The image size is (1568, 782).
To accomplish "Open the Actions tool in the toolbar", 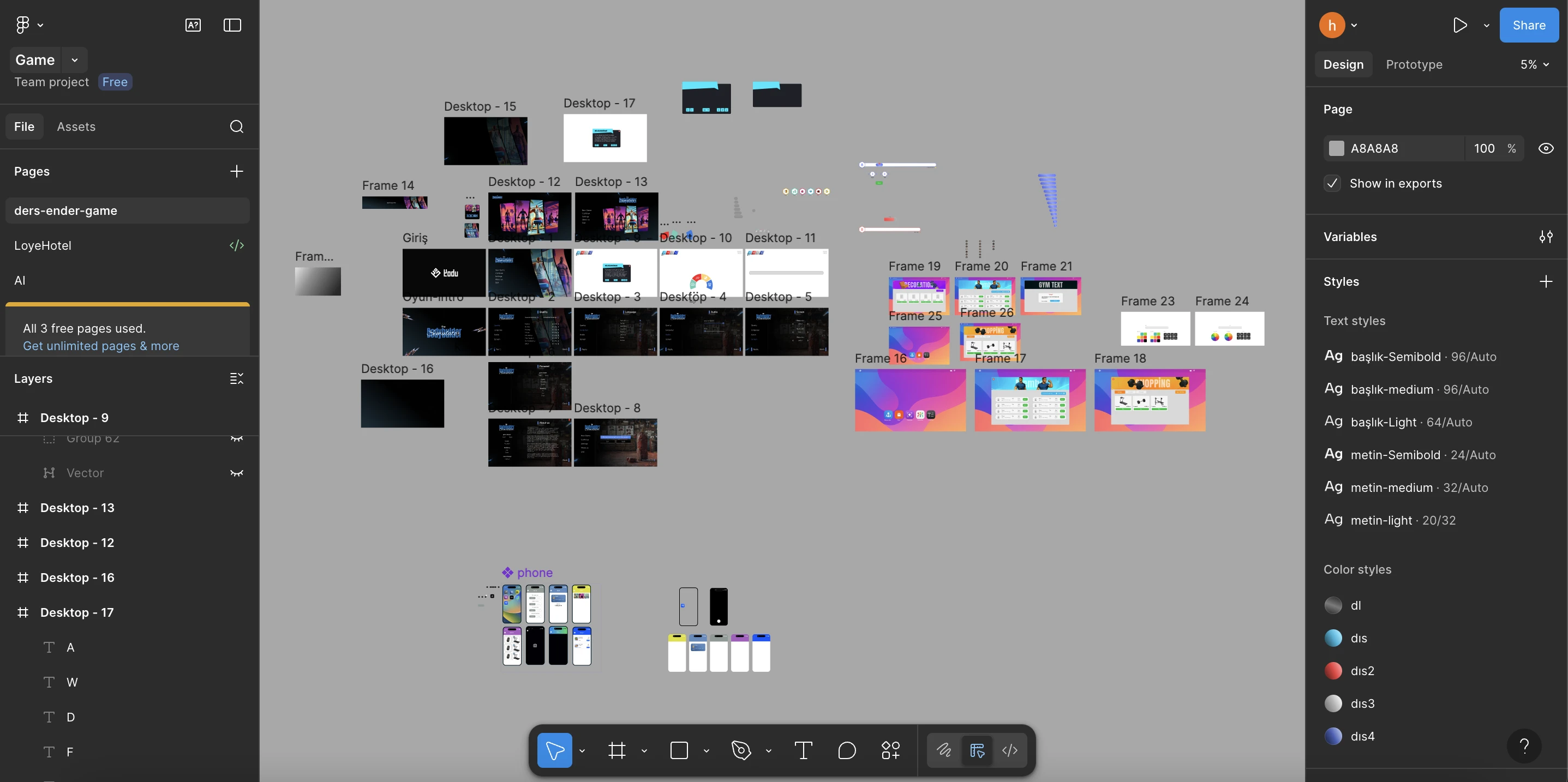I will pos(890,750).
